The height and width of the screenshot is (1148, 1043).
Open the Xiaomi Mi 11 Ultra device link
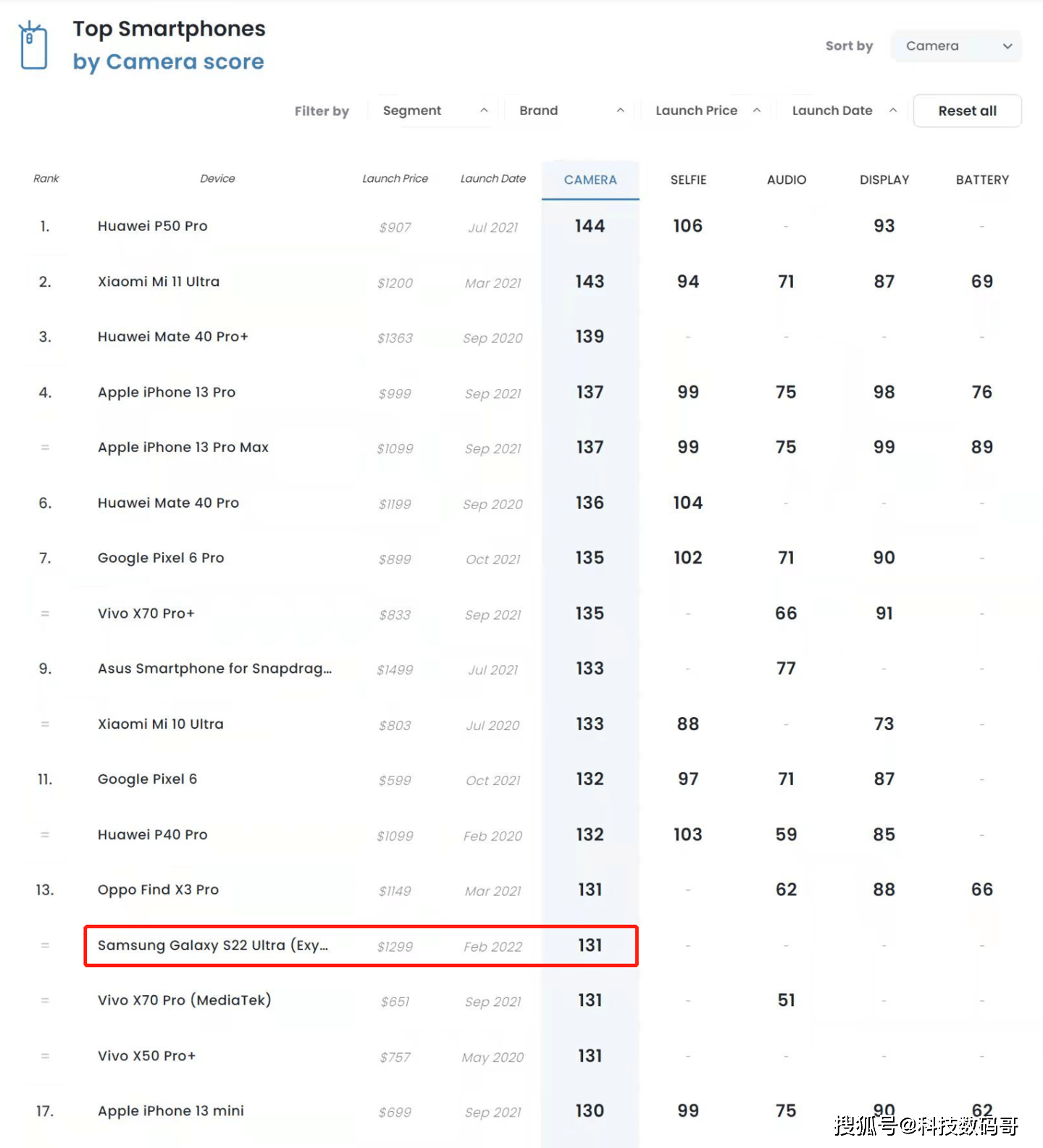(x=159, y=282)
